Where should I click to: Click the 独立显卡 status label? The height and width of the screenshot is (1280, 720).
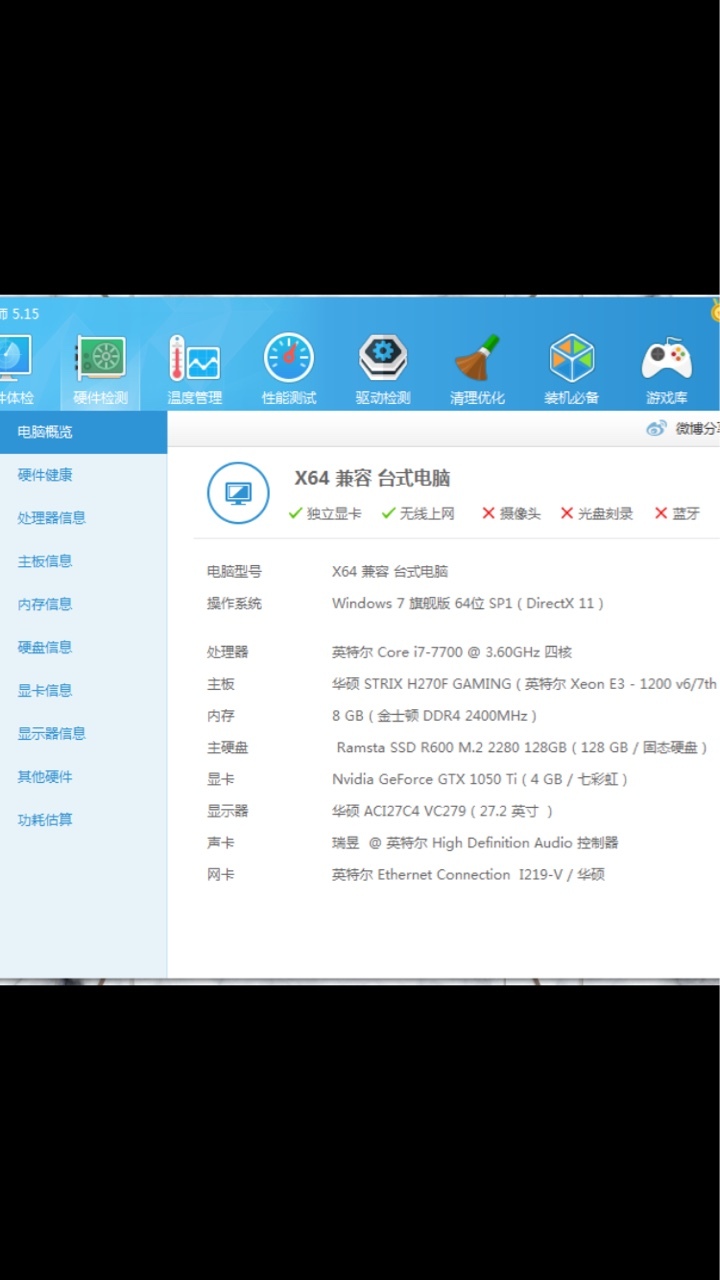[334, 513]
